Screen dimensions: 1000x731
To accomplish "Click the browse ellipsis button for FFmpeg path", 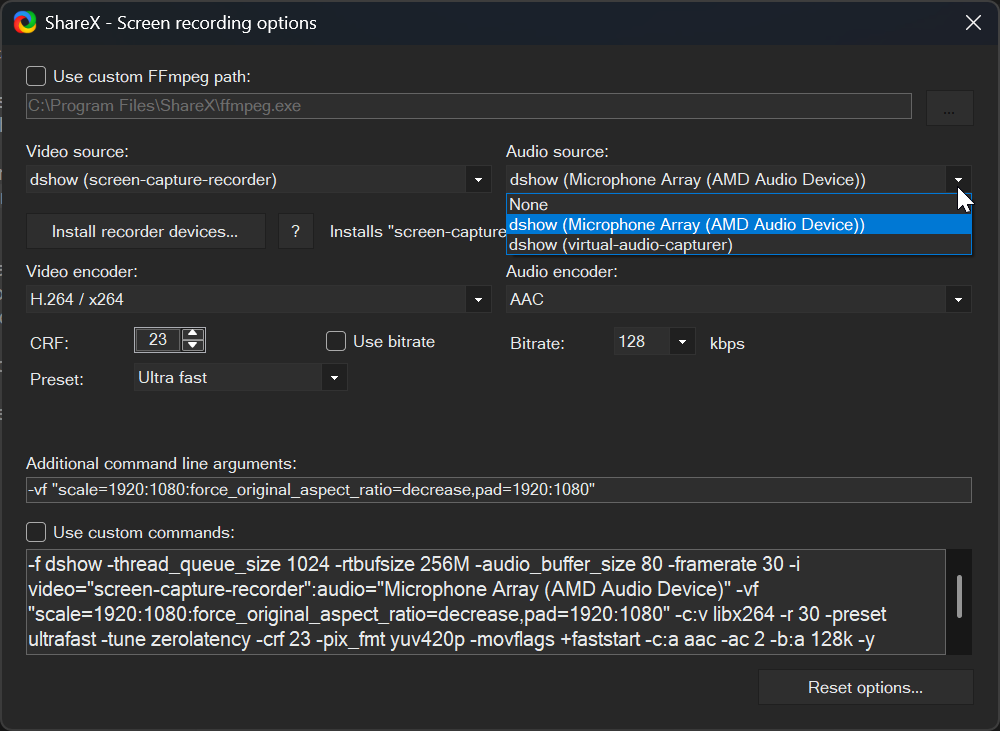I will (x=949, y=108).
